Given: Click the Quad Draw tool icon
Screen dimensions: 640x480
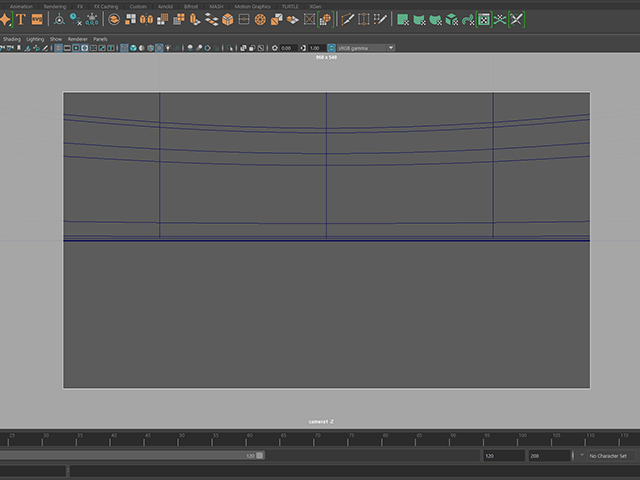Looking at the screenshot, I should 380,19.
